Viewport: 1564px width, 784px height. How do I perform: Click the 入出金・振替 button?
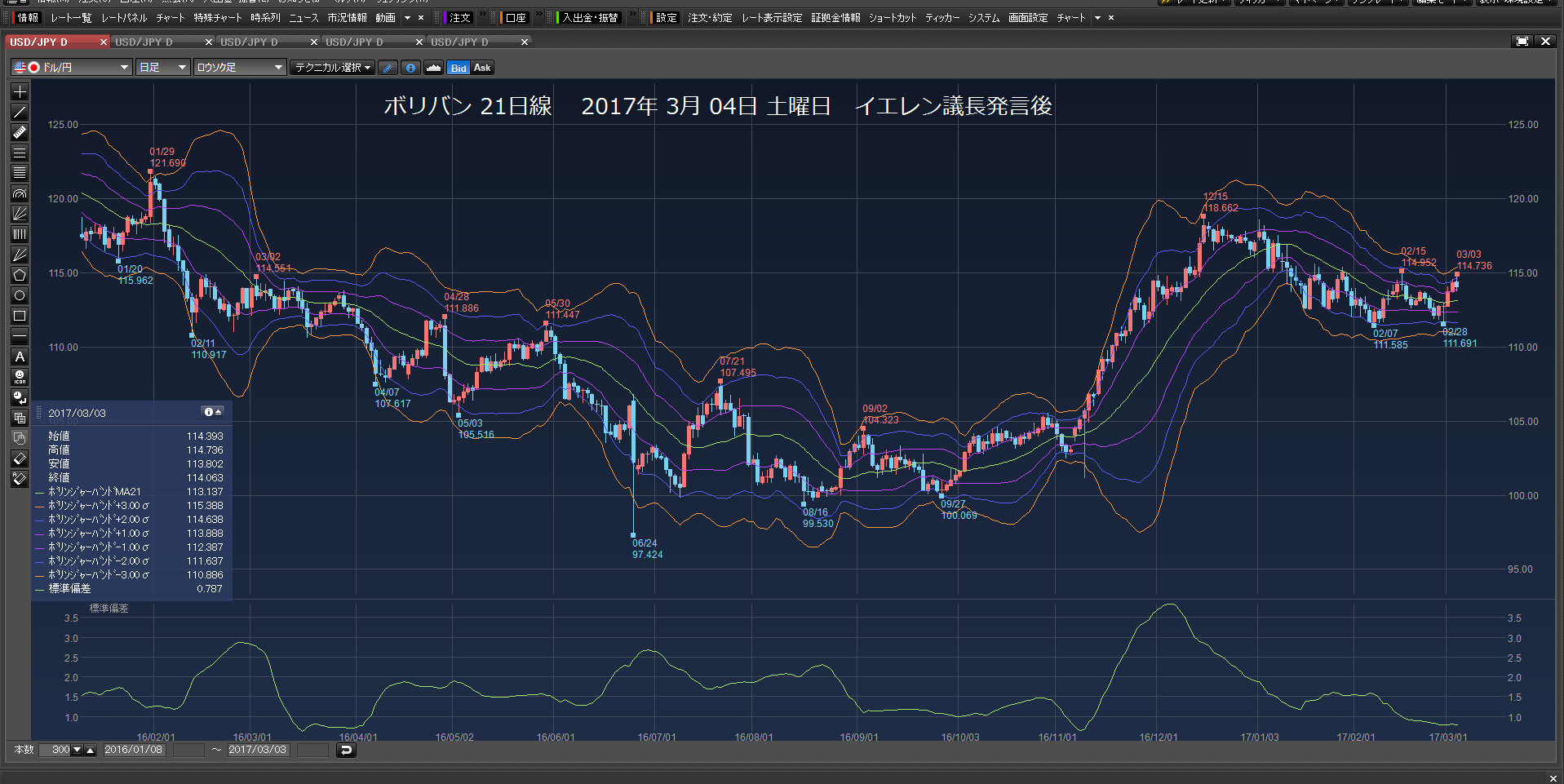click(590, 18)
